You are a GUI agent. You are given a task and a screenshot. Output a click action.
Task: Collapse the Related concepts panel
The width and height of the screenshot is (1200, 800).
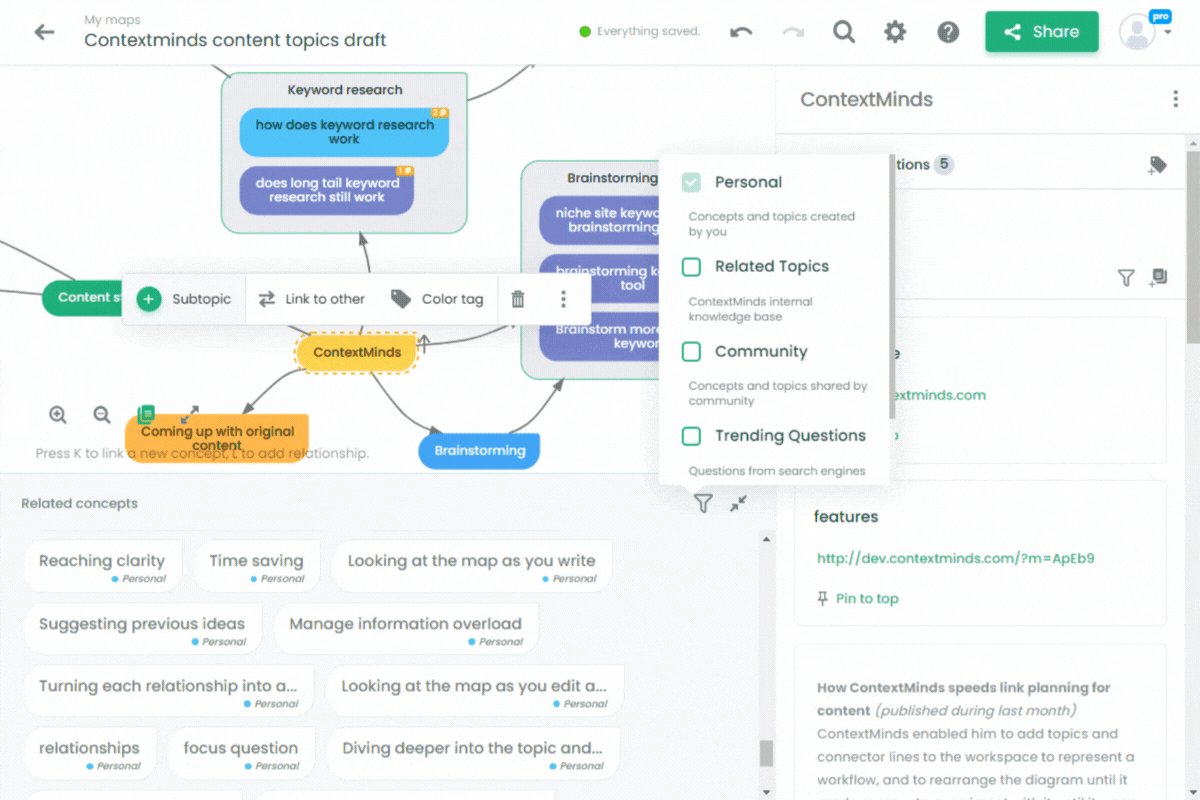tap(738, 503)
